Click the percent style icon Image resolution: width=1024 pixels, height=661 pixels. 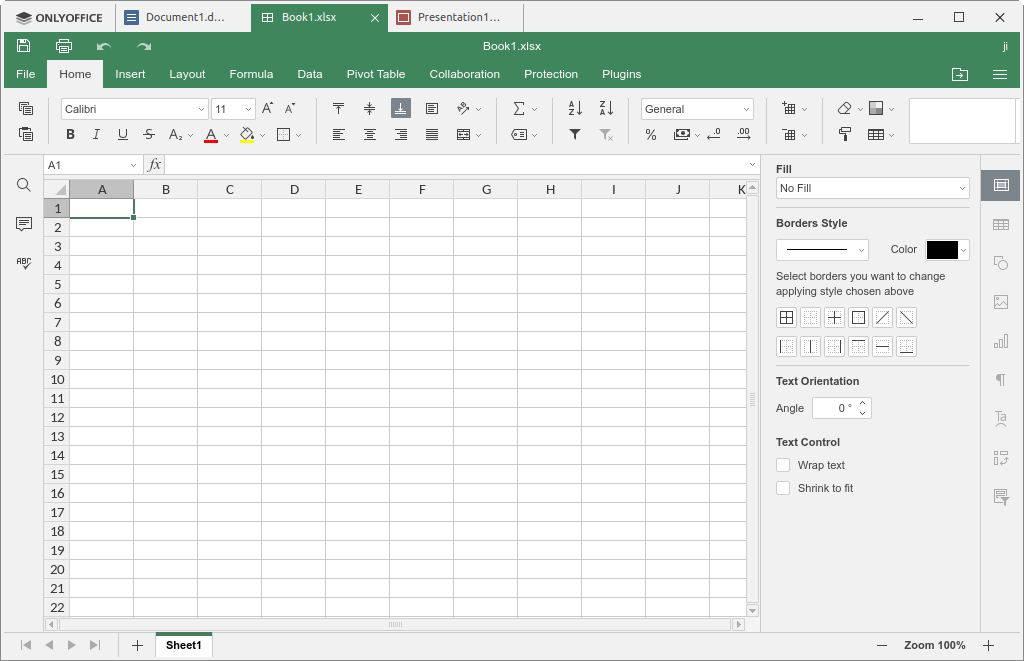point(651,135)
